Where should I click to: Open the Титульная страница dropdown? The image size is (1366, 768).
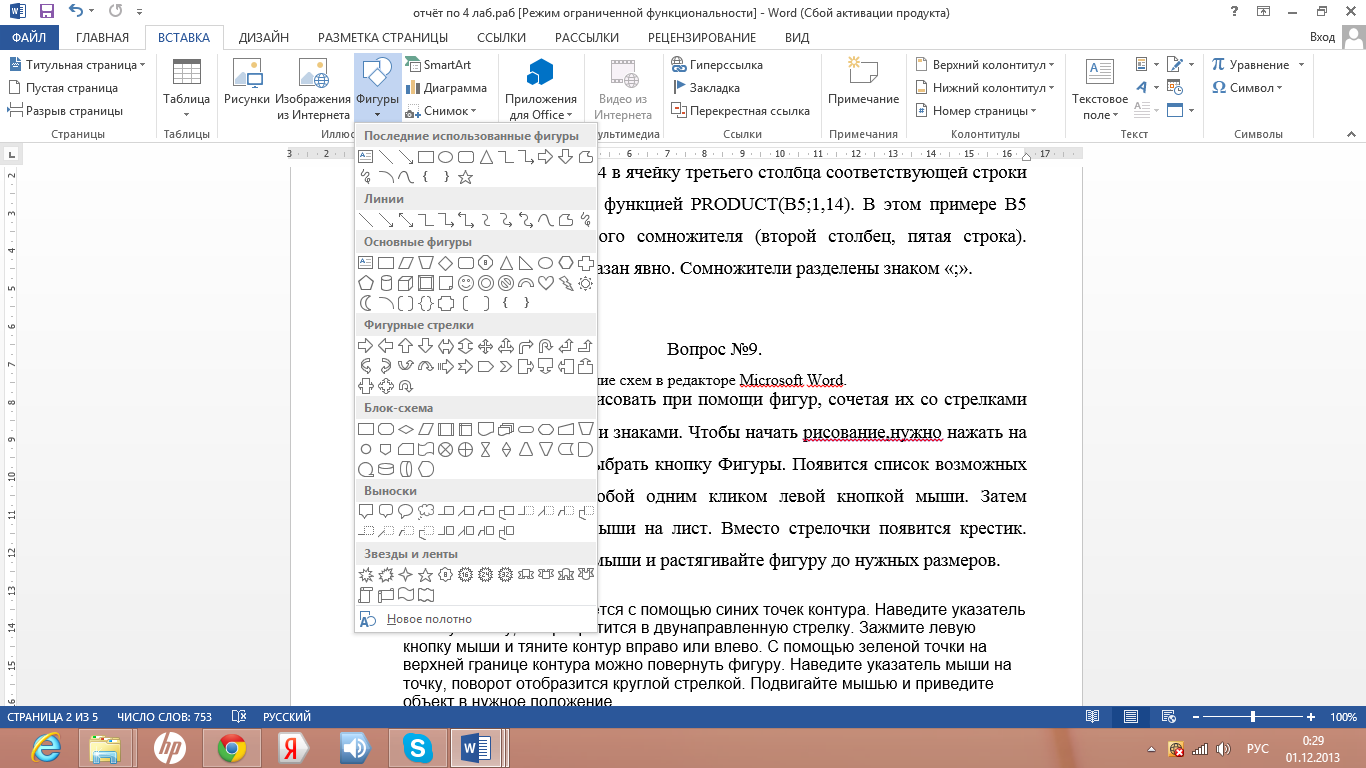[x=77, y=64]
